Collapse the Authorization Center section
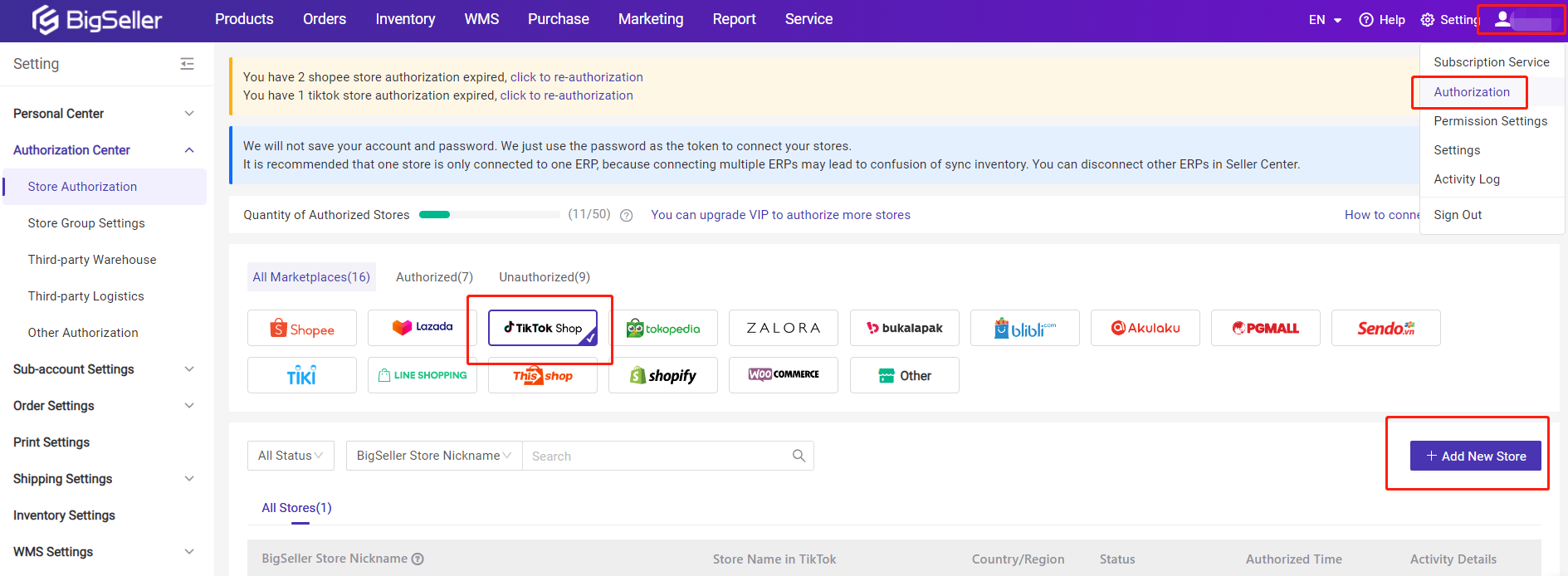Image resolution: width=1568 pixels, height=576 pixels. coord(189,150)
